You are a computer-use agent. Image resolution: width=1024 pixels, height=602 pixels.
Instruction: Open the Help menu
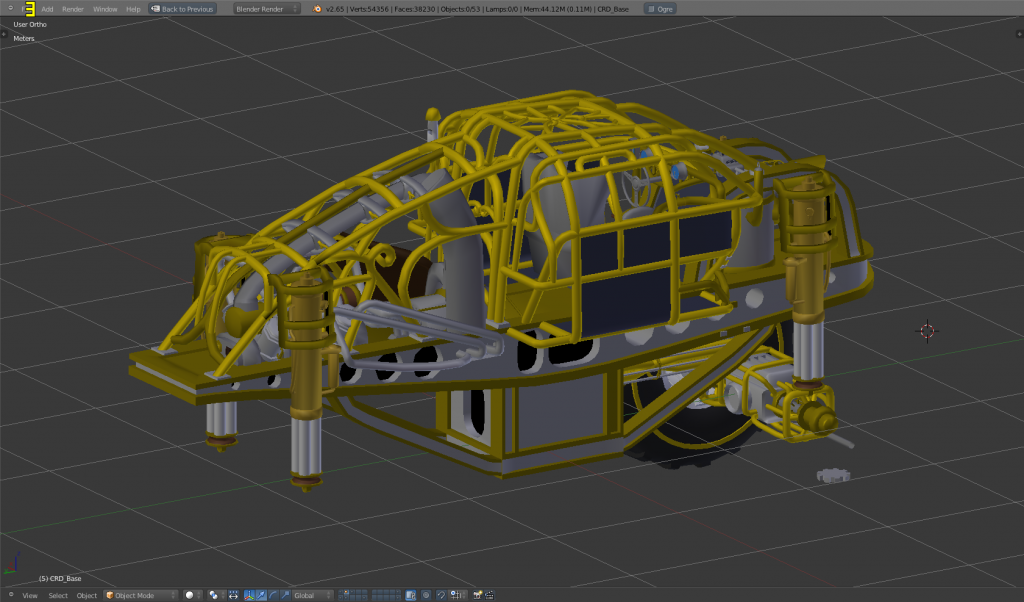point(133,9)
